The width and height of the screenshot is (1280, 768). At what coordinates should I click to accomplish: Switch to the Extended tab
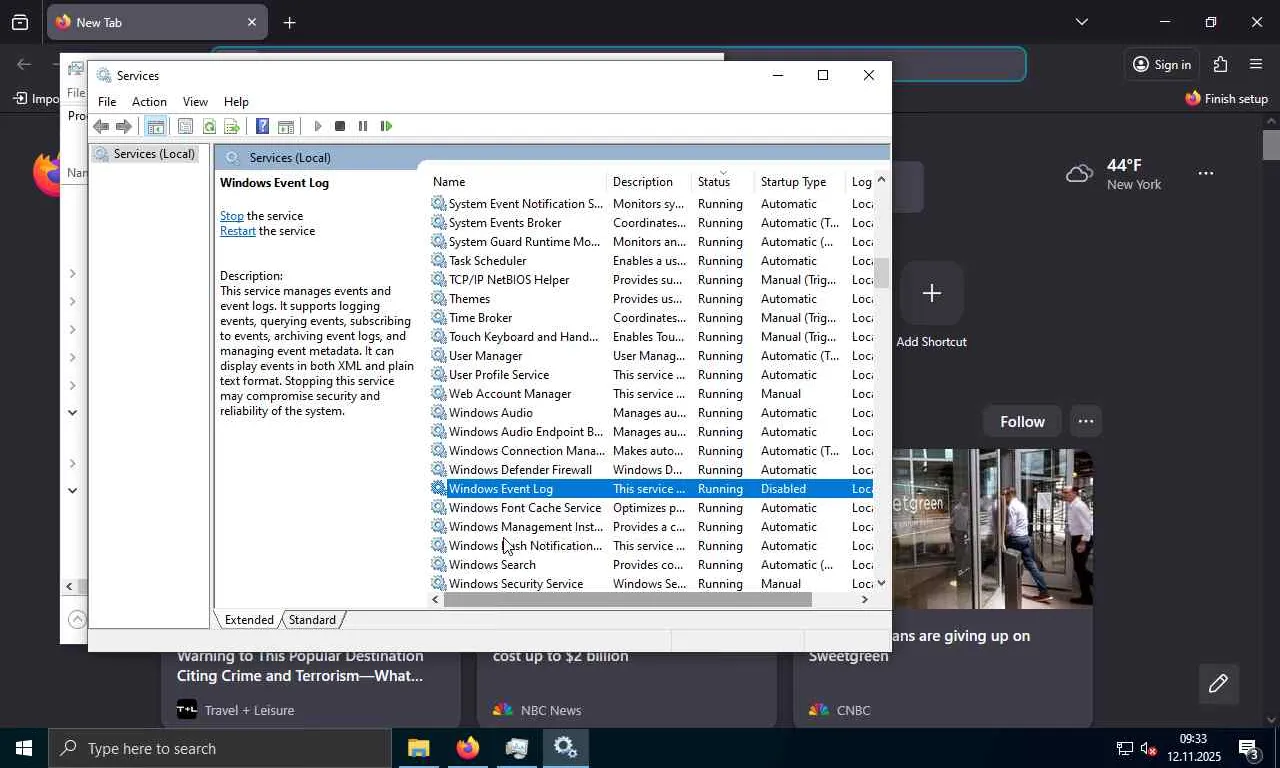coord(249,620)
